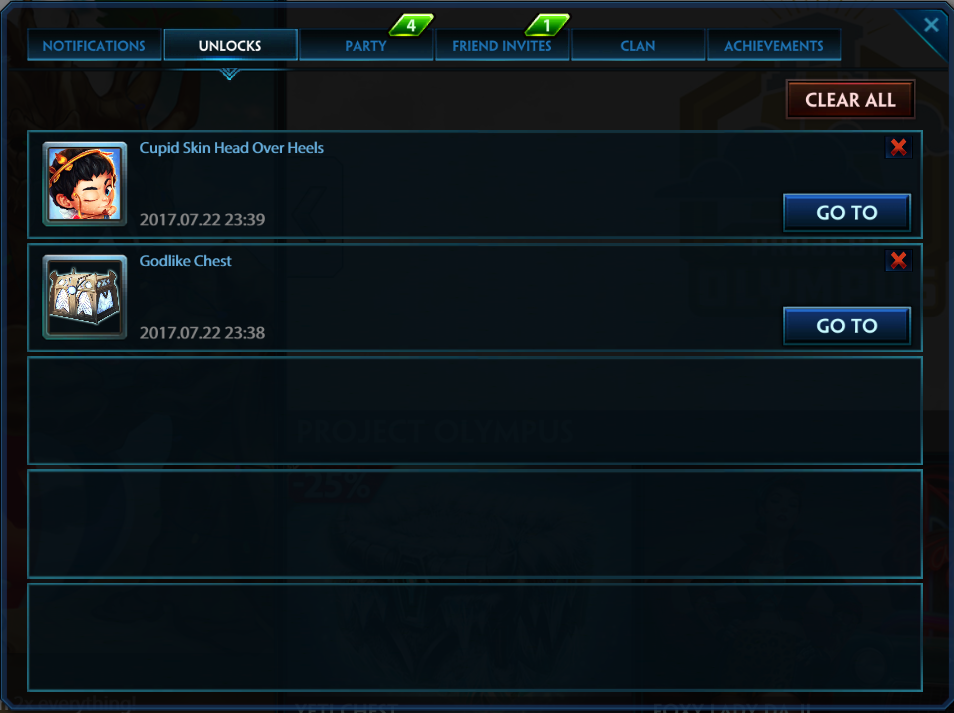The width and height of the screenshot is (954, 713).
Task: Switch to the Clan tab
Action: pyautogui.click(x=638, y=46)
